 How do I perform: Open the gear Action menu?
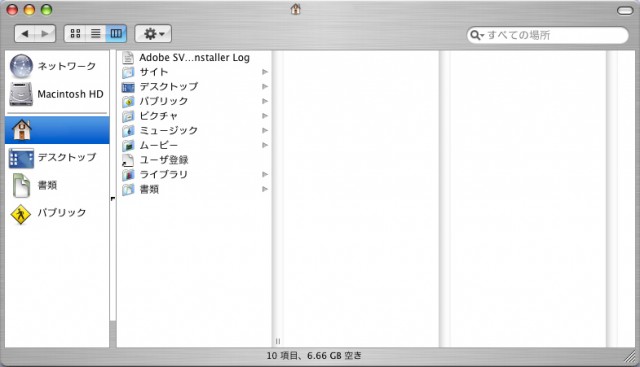[153, 33]
